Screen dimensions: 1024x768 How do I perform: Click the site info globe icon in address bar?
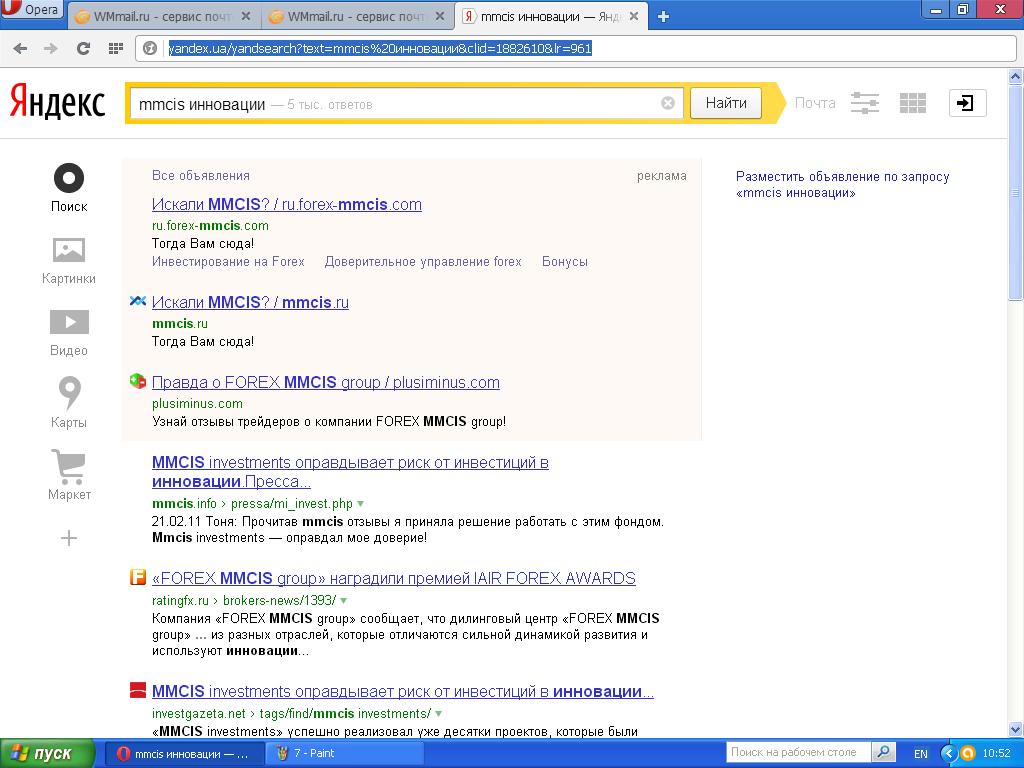pos(150,48)
